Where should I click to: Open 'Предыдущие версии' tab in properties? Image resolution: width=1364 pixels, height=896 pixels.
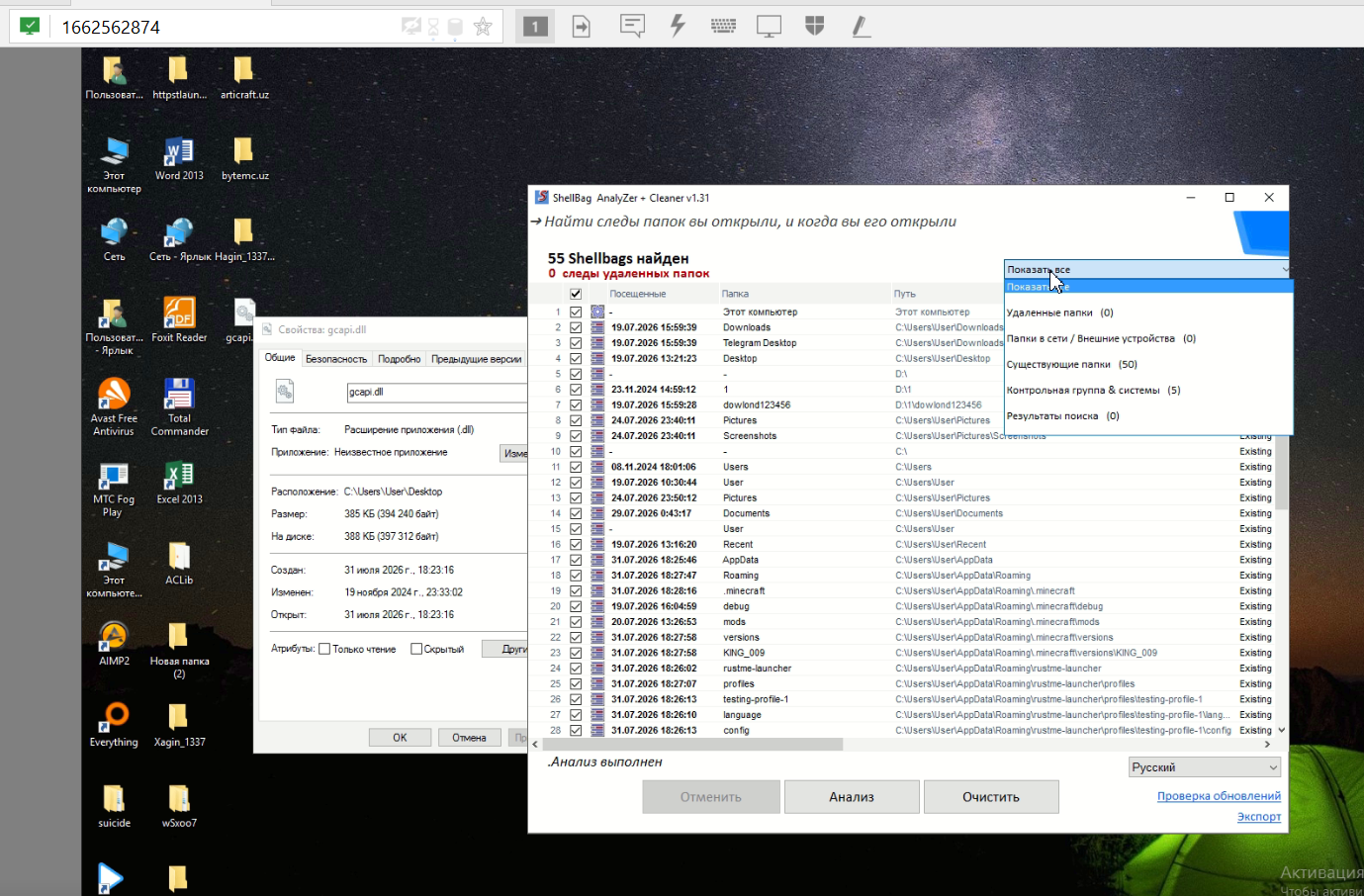click(476, 359)
